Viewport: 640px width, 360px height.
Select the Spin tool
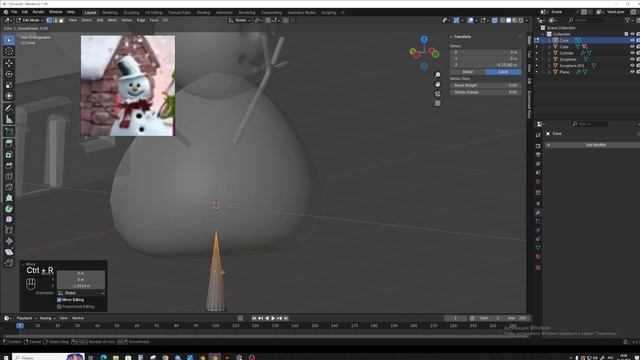[9, 209]
